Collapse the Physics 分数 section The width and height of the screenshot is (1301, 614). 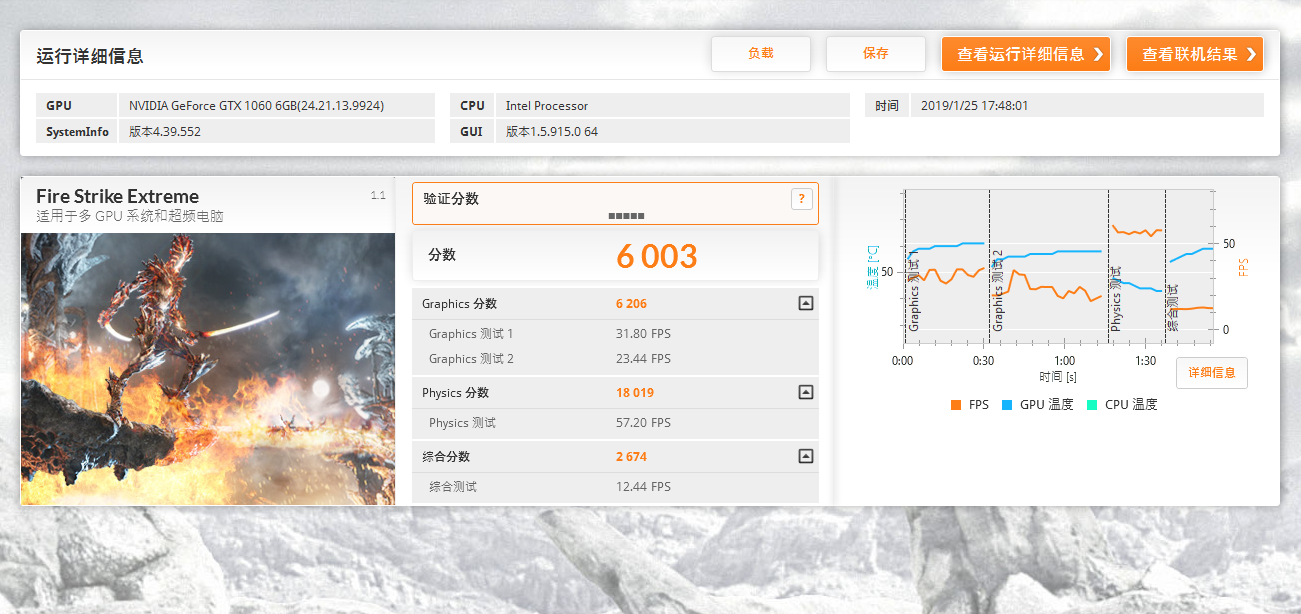pos(806,393)
